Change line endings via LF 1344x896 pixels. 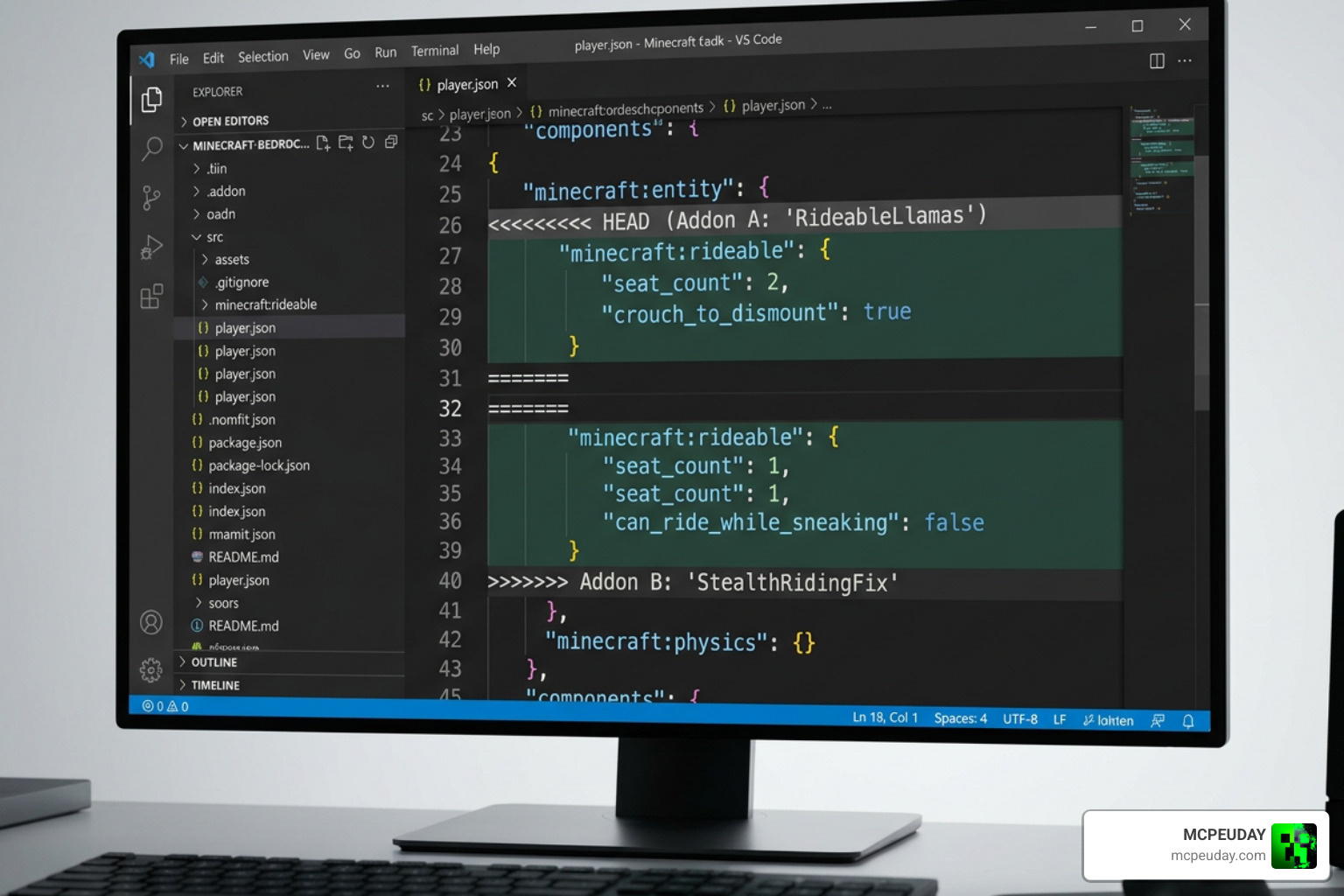[1059, 720]
